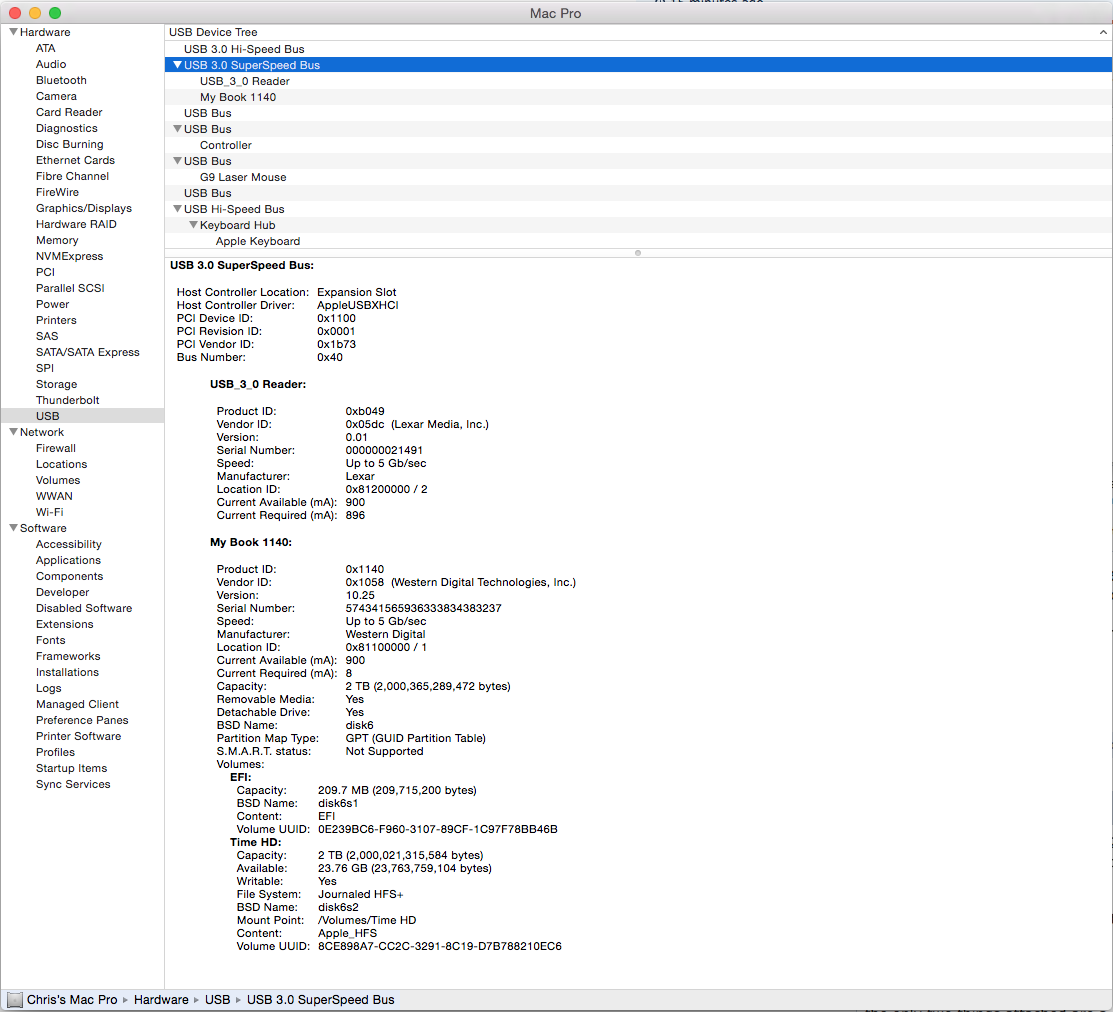Collapse USB Bus containing G9 Laser Mouse
The height and width of the screenshot is (1012, 1113).
pos(177,160)
